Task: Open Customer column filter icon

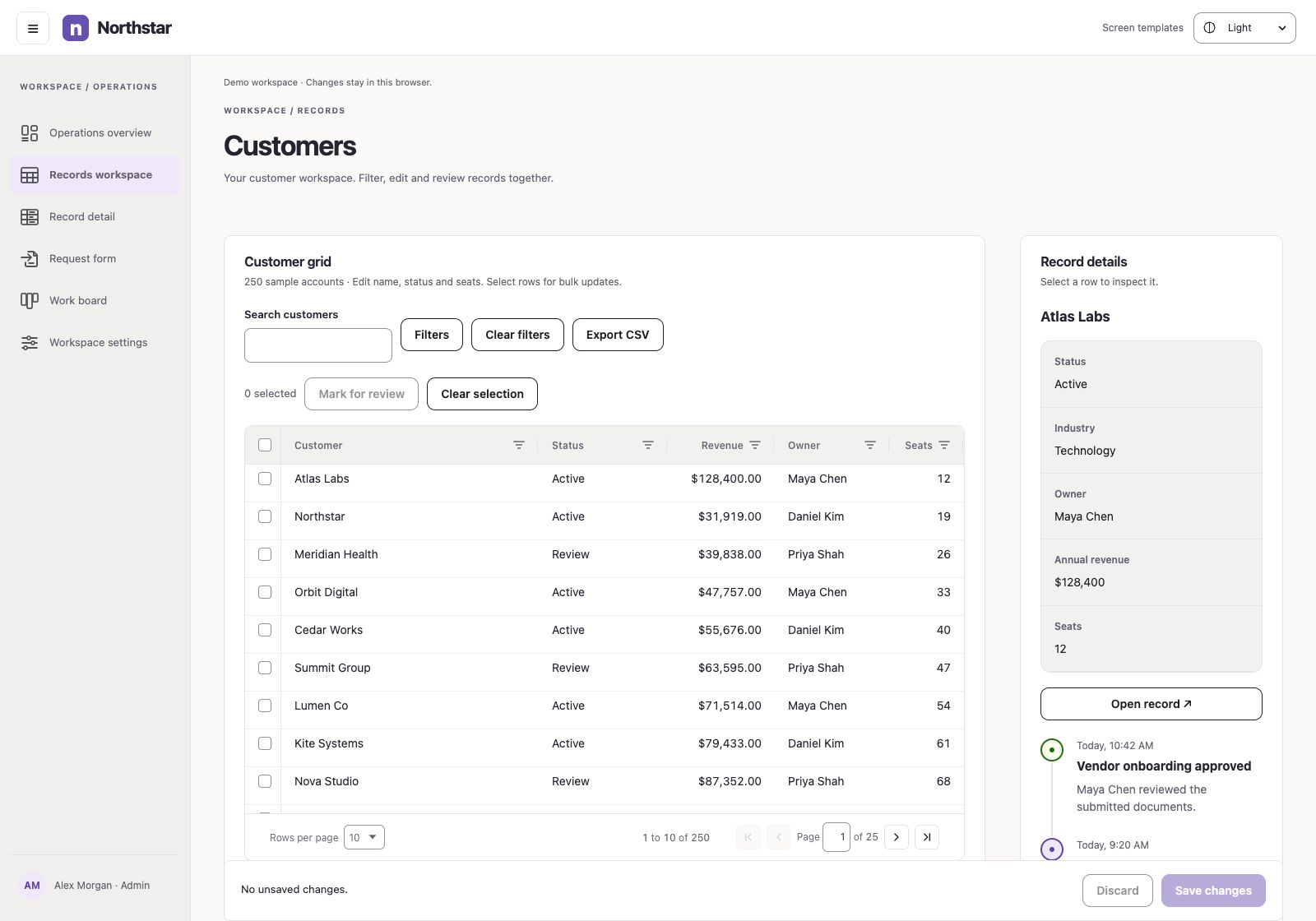Action: (x=519, y=445)
